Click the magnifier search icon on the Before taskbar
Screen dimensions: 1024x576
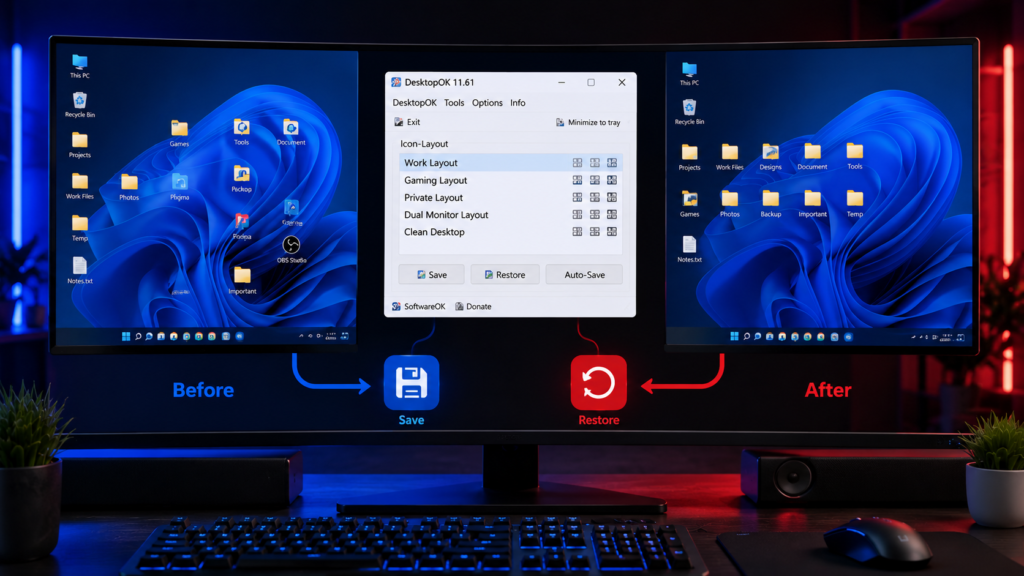click(138, 336)
